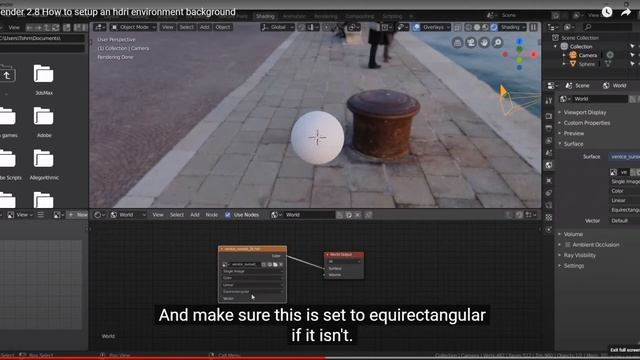The image size is (640, 360).
Task: Open the Single Image source dropdown on node
Action: [252, 271]
